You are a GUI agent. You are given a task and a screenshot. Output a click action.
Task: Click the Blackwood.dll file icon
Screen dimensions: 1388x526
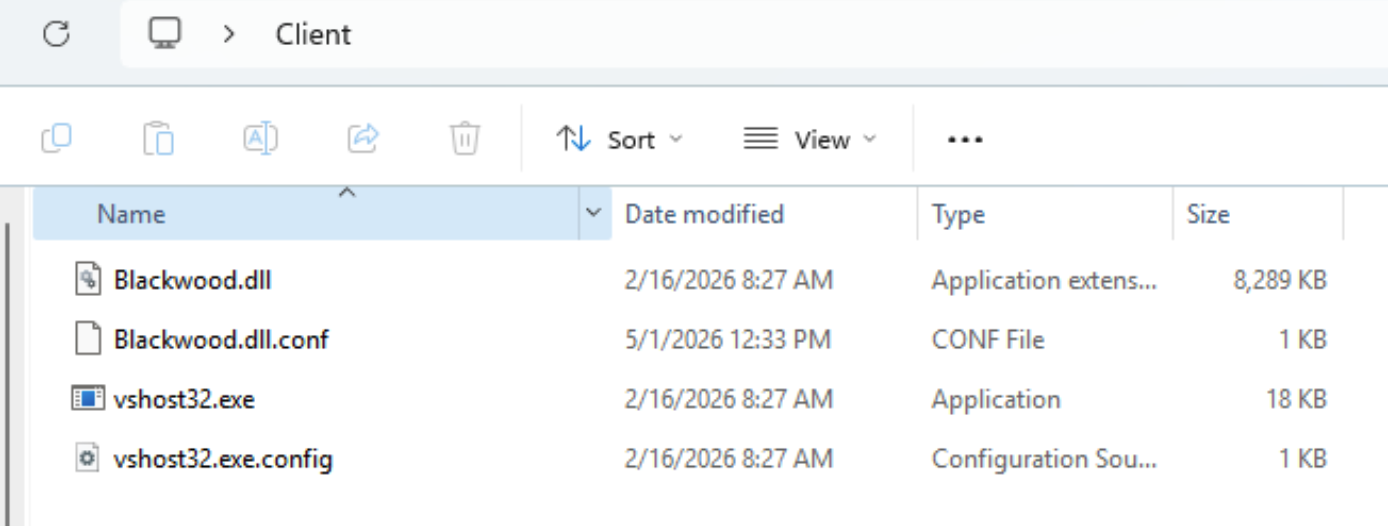tap(88, 280)
